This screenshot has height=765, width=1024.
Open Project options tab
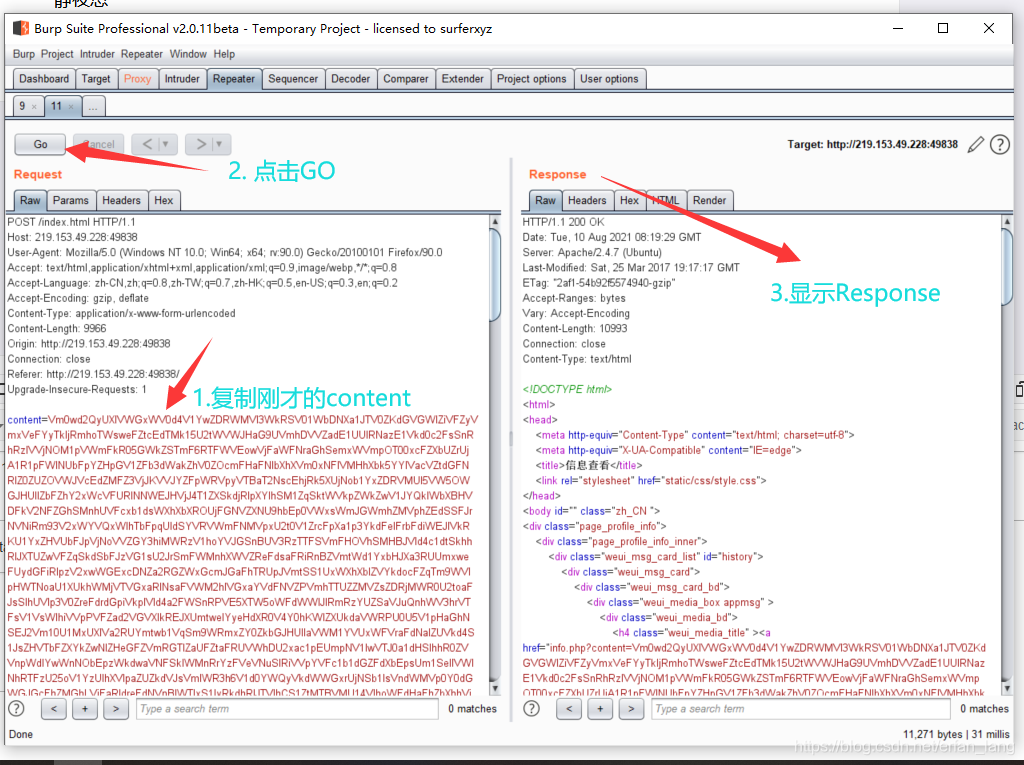click(532, 79)
